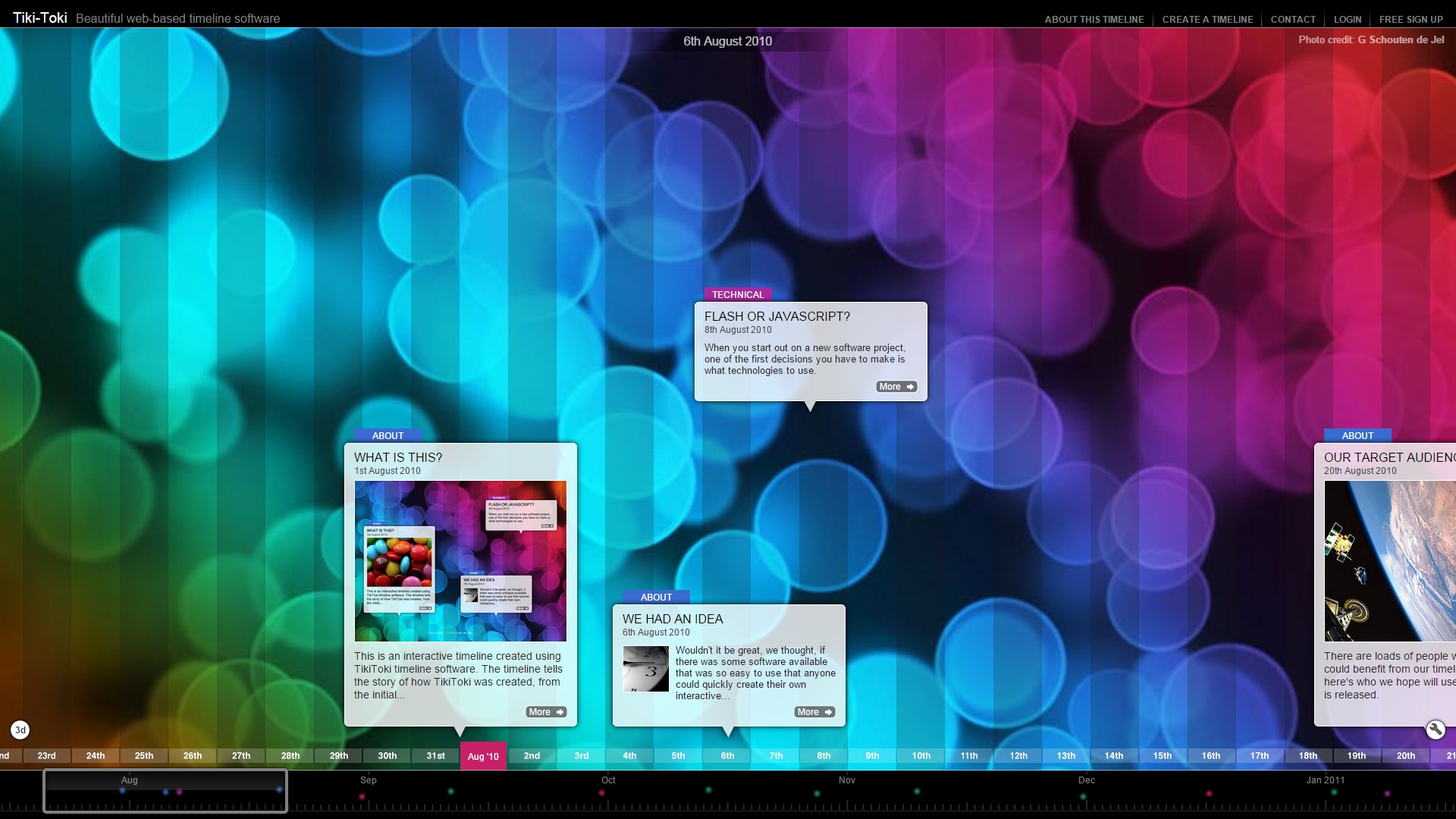The image size is (1456, 819).
Task: Open the Contact menu item
Action: [x=1293, y=20]
